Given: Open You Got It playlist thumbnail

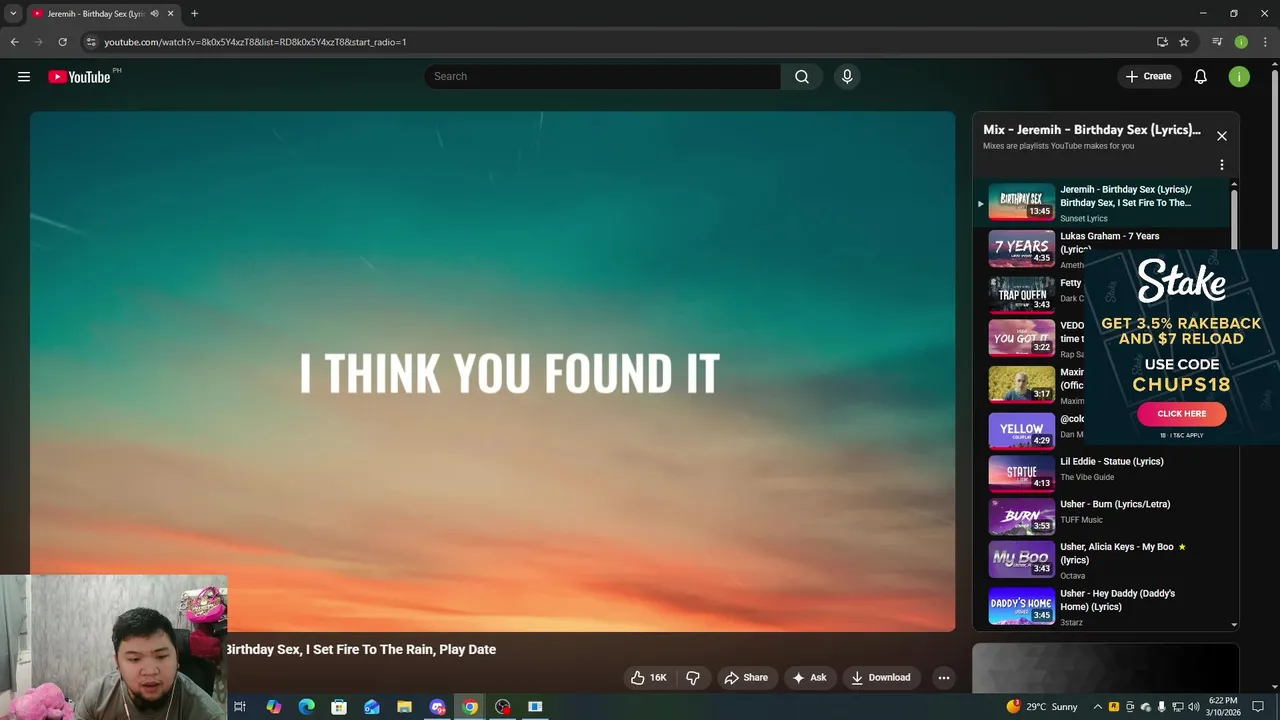Looking at the screenshot, I should pos(1022,338).
